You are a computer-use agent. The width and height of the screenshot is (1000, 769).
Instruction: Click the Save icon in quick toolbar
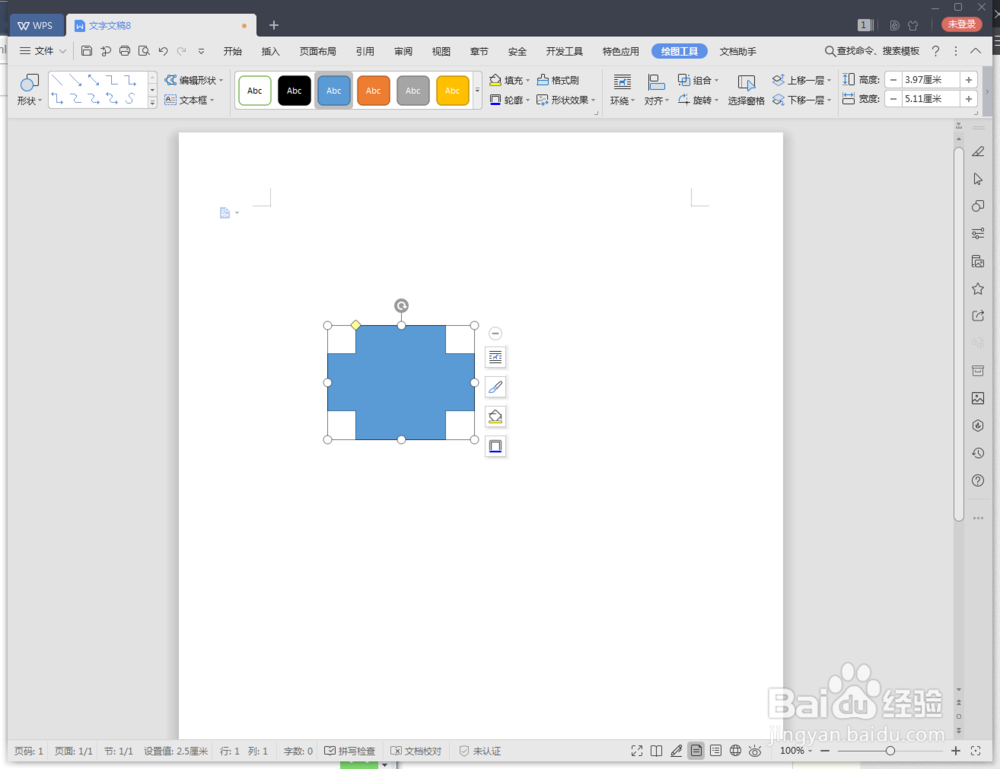pos(87,51)
